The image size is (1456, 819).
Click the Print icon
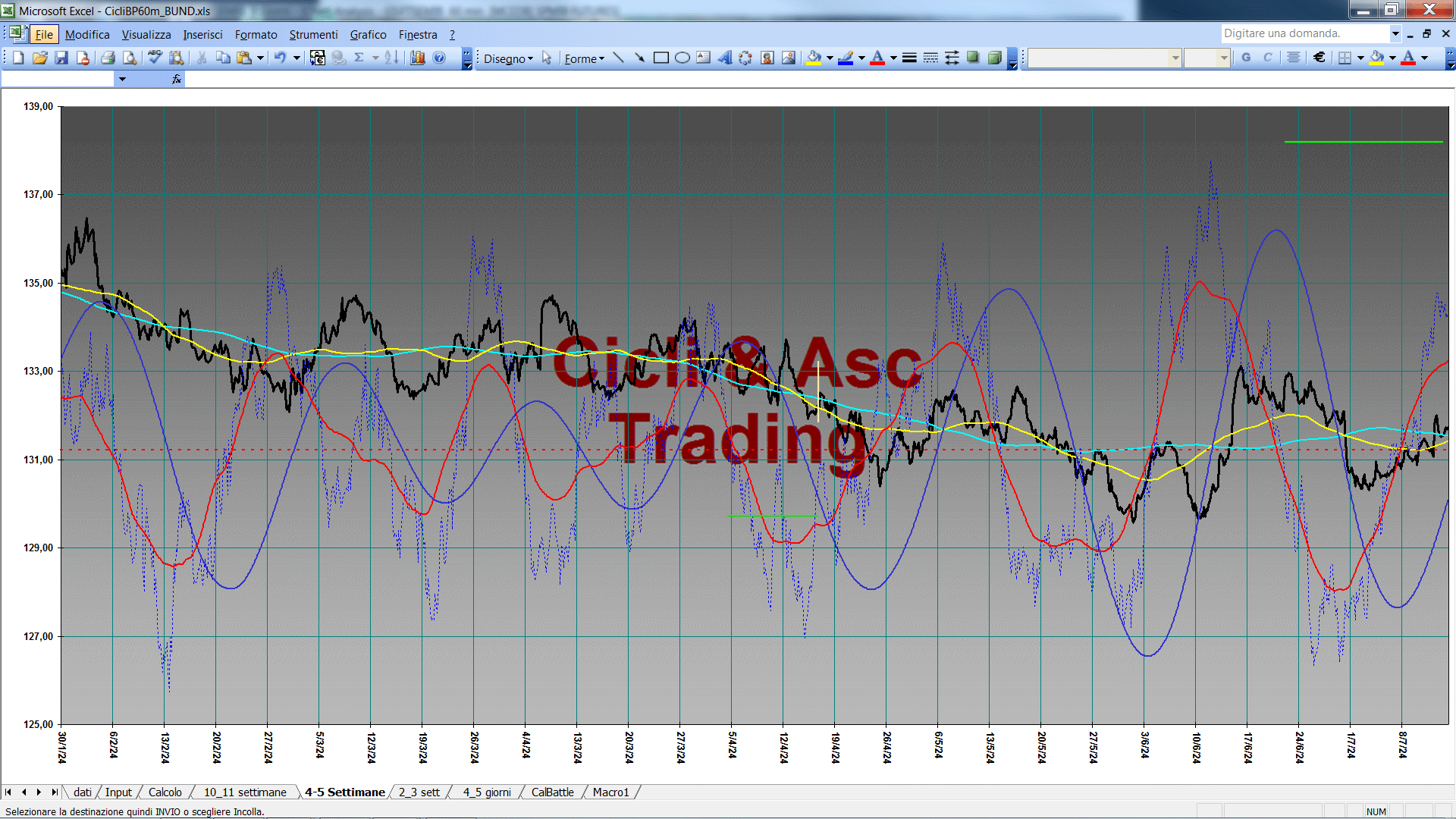tap(108, 58)
